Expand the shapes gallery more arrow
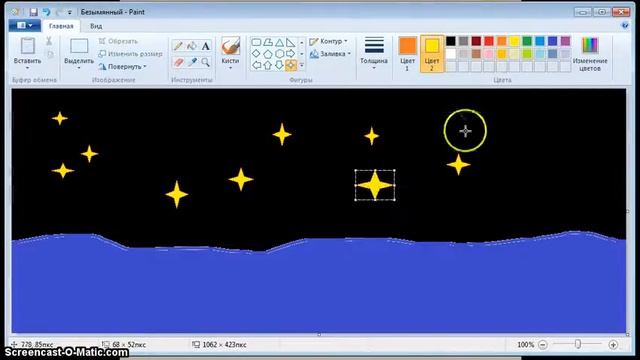Image resolution: width=640 pixels, height=360 pixels. coord(302,65)
